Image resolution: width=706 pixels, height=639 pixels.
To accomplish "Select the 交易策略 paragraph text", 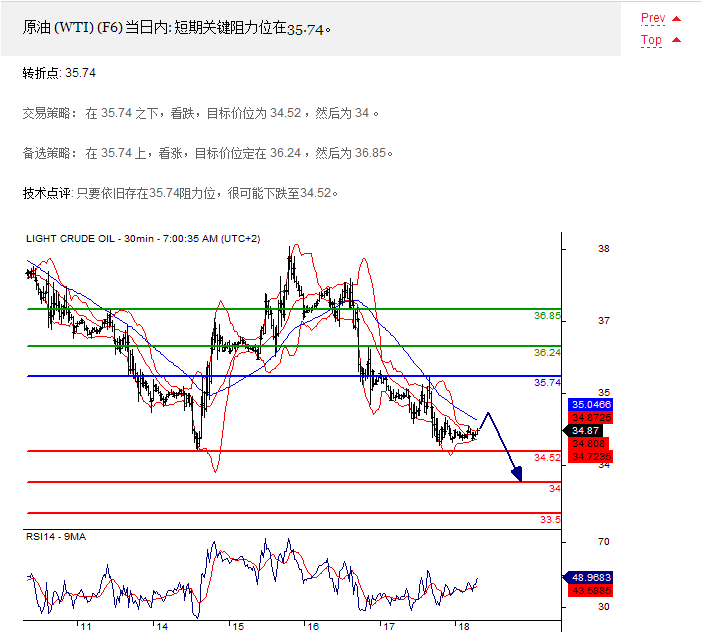I will pos(200,113).
